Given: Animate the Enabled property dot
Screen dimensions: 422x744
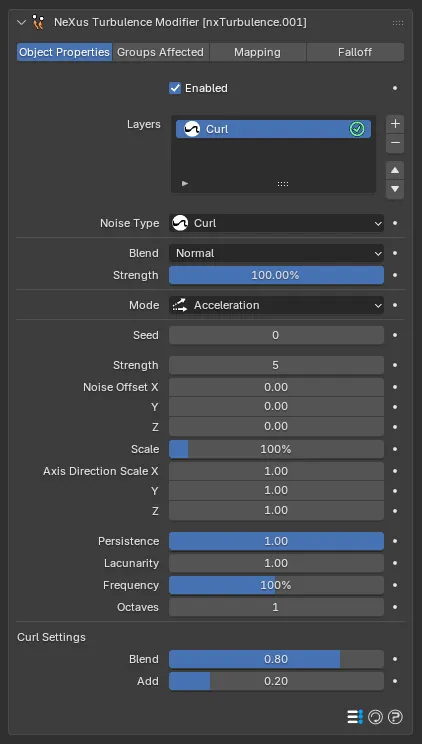Looking at the screenshot, I should (x=395, y=88).
